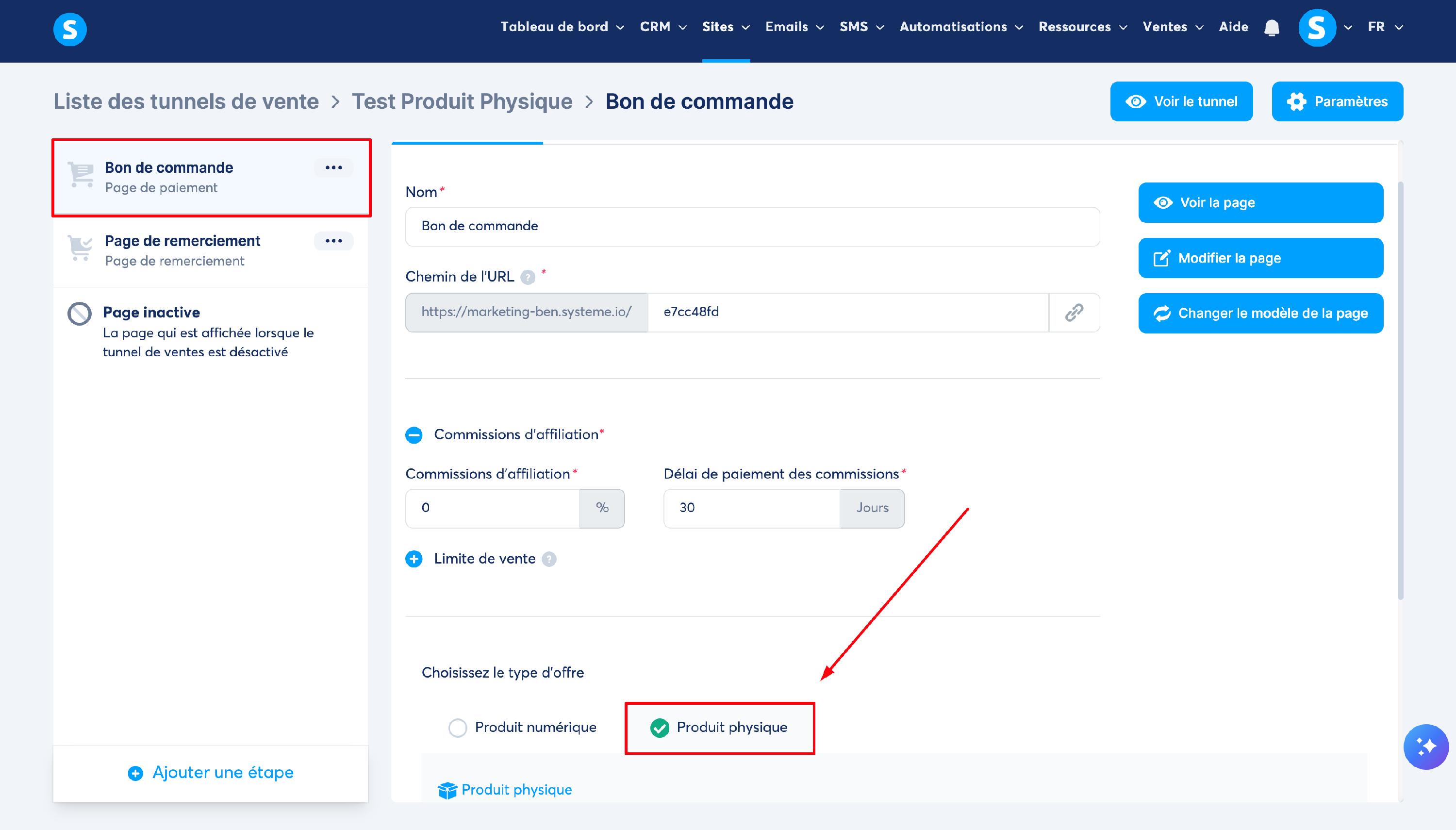
Task: Click the Voir le tunnel button
Action: click(x=1181, y=101)
